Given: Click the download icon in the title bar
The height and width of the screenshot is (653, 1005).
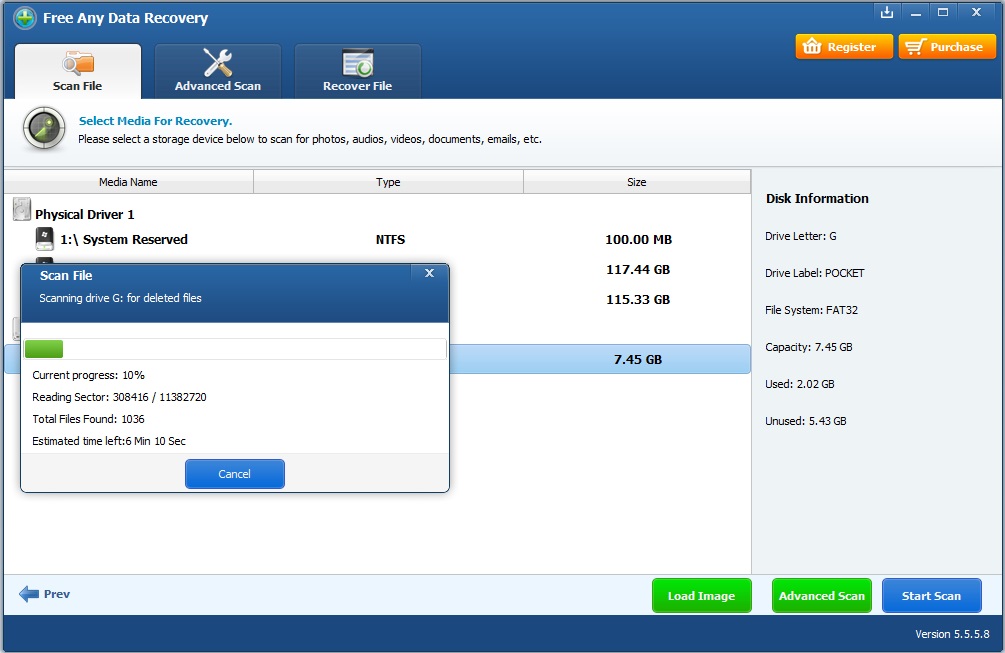Looking at the screenshot, I should click(x=887, y=12).
